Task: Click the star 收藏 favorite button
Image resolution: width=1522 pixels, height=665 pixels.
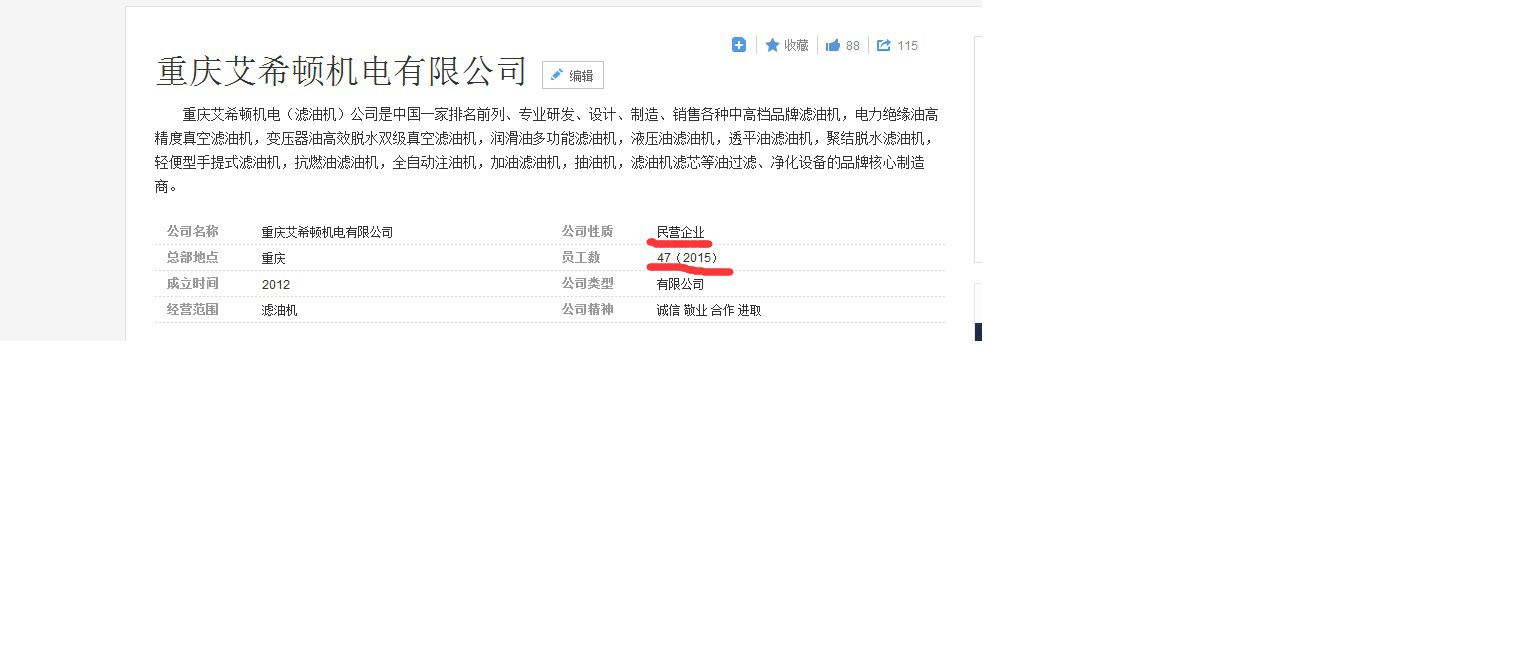Action: click(x=787, y=45)
